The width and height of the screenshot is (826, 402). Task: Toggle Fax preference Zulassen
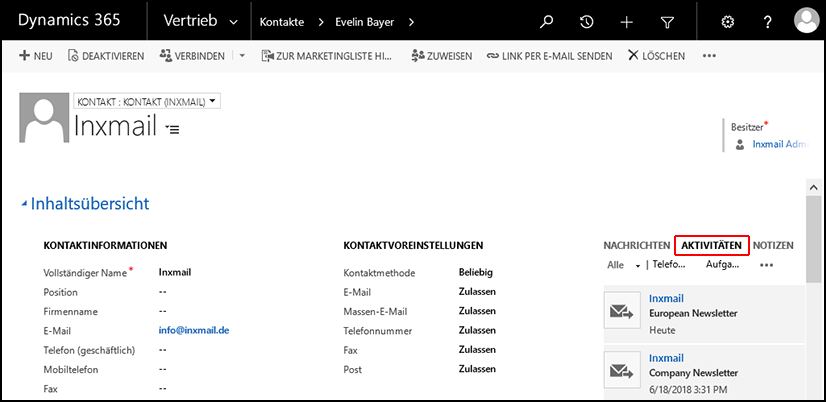(x=477, y=350)
